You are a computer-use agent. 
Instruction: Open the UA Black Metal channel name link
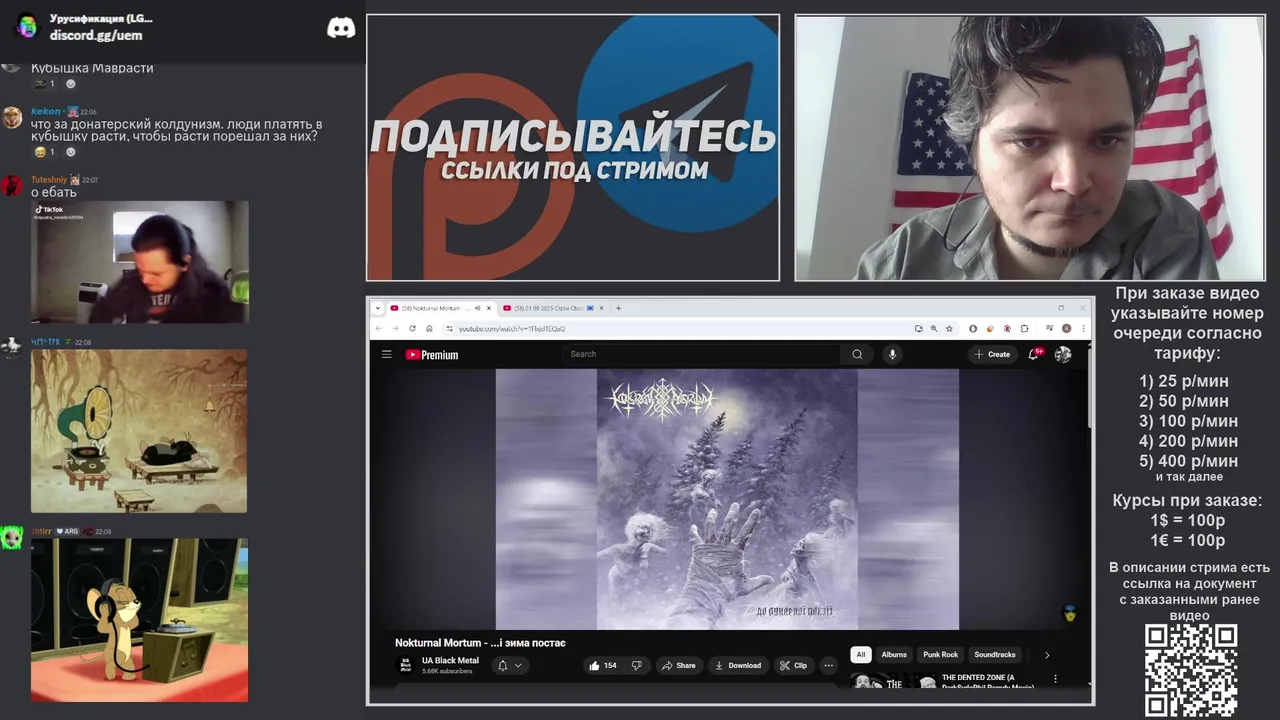click(450, 661)
